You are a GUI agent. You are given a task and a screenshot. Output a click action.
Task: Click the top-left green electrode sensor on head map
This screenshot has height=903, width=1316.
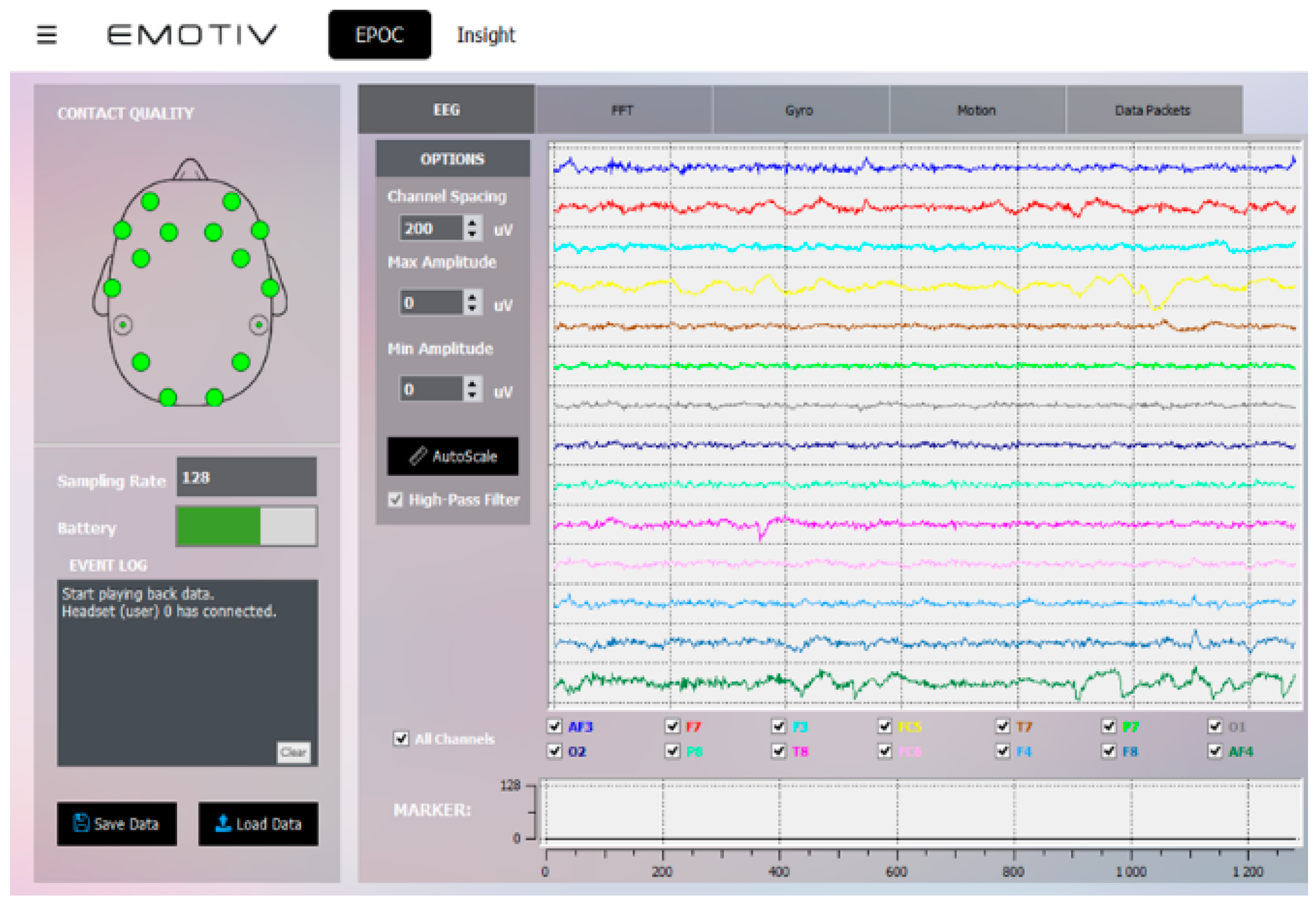coord(150,202)
